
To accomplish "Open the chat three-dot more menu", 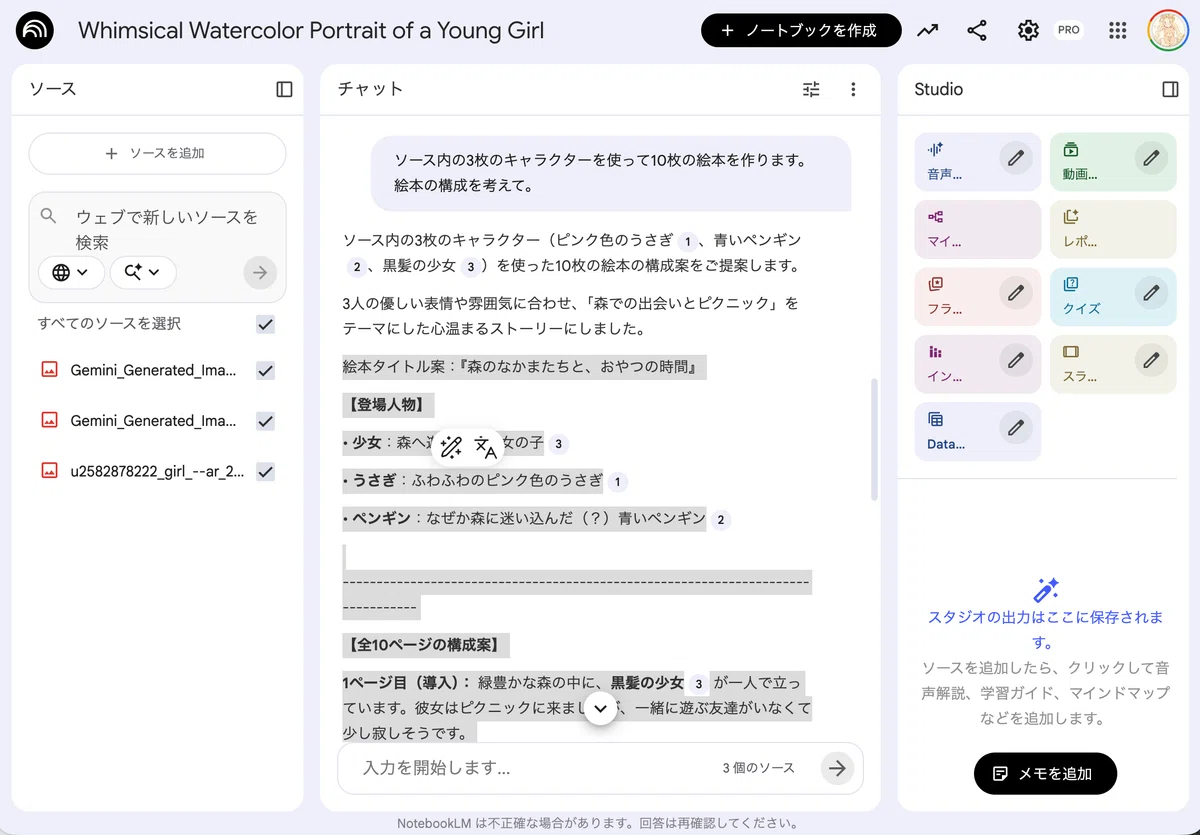I will point(853,89).
